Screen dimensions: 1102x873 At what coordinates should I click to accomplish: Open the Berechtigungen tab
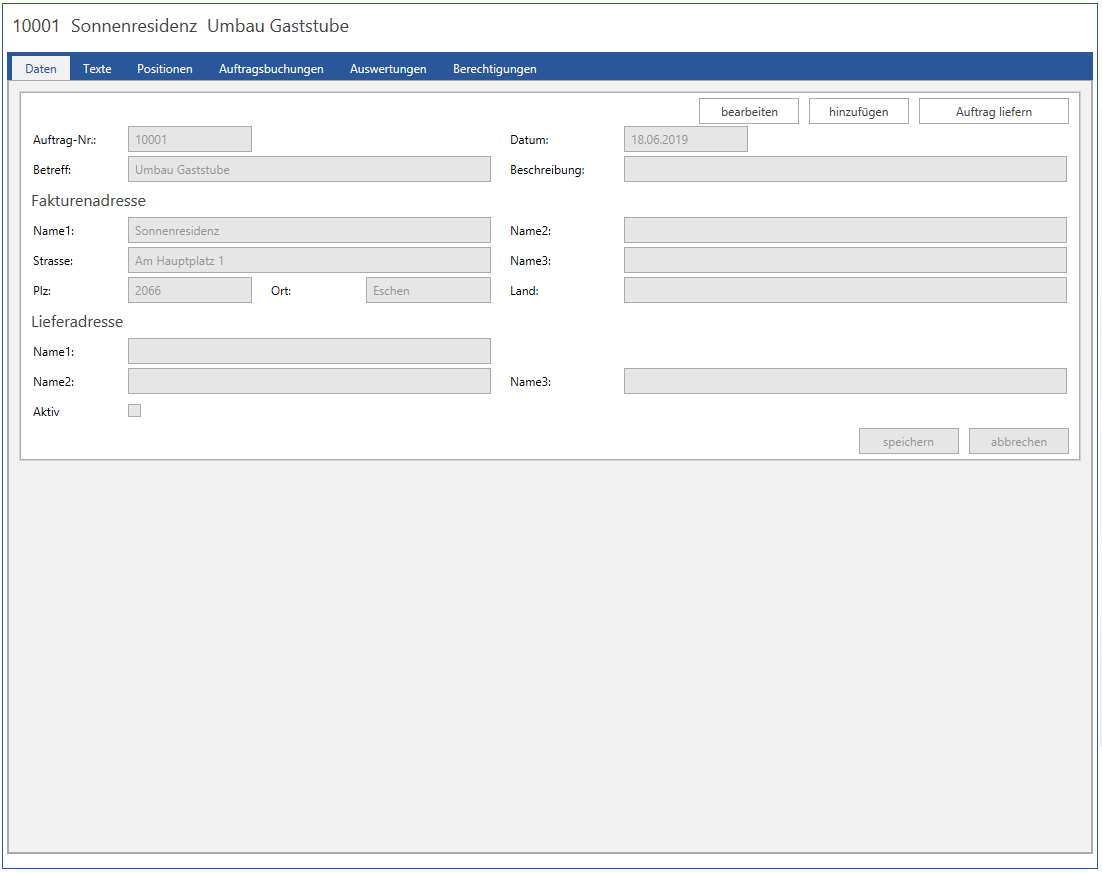pyautogui.click(x=494, y=69)
